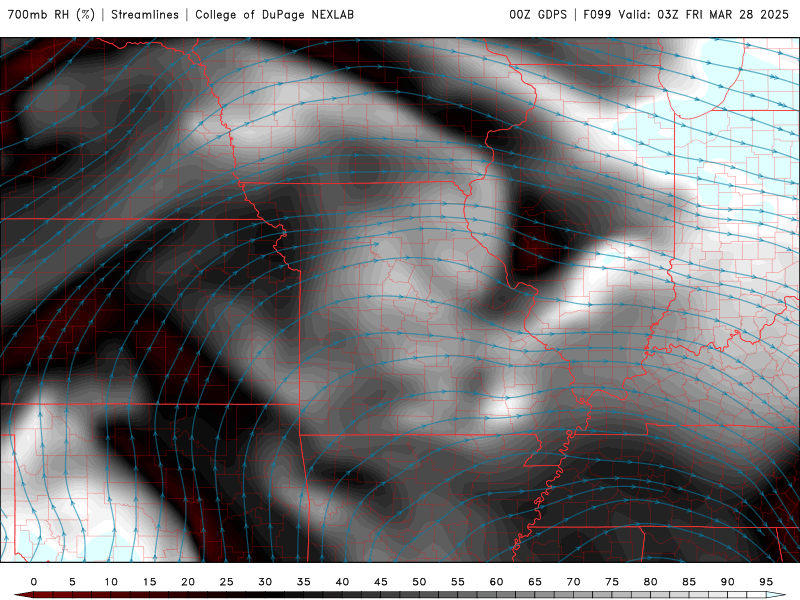This screenshot has height=600, width=800.
Task: Click the 20 label on the RH scale
Action: pyautogui.click(x=188, y=582)
